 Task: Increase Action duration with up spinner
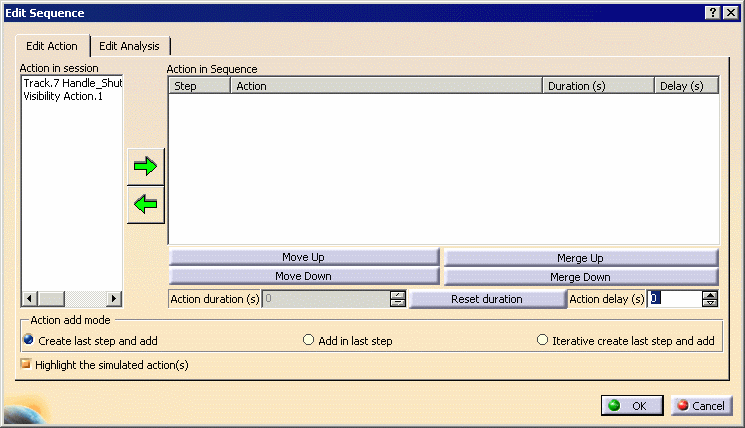pyautogui.click(x=398, y=295)
